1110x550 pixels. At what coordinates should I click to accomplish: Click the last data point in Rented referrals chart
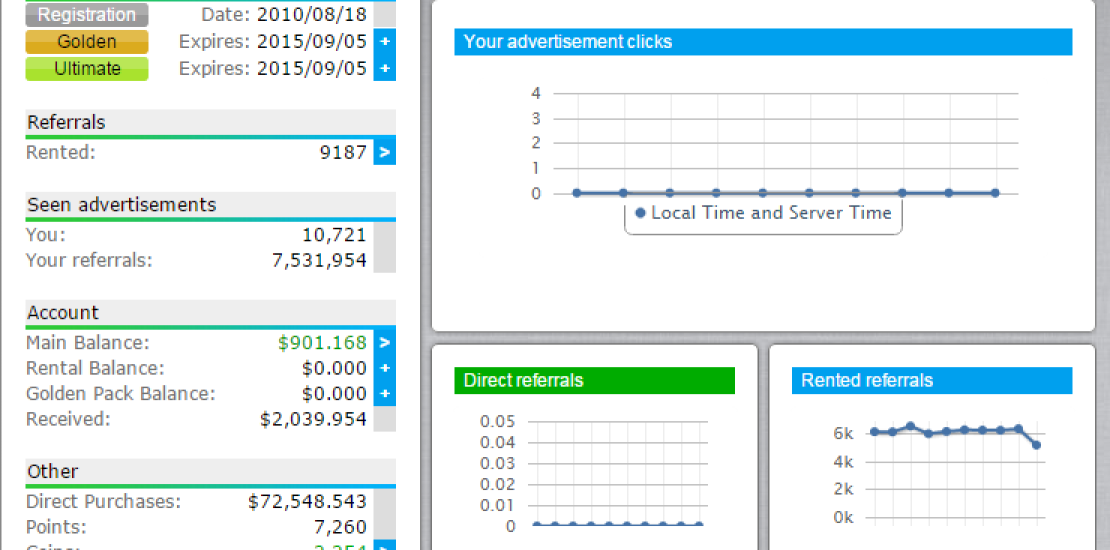(1036, 445)
